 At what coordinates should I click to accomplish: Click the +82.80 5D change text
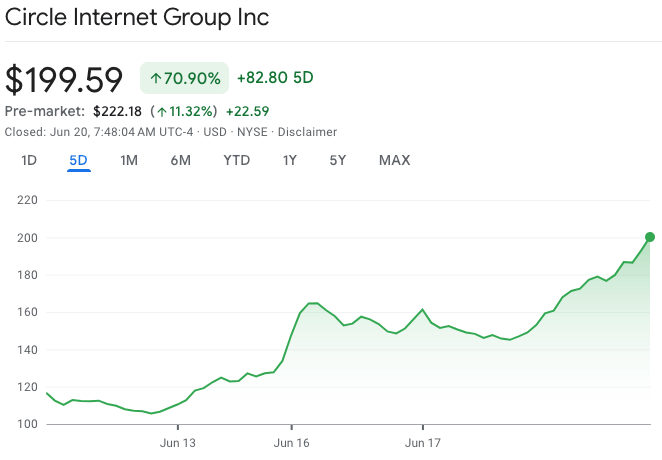(275, 77)
